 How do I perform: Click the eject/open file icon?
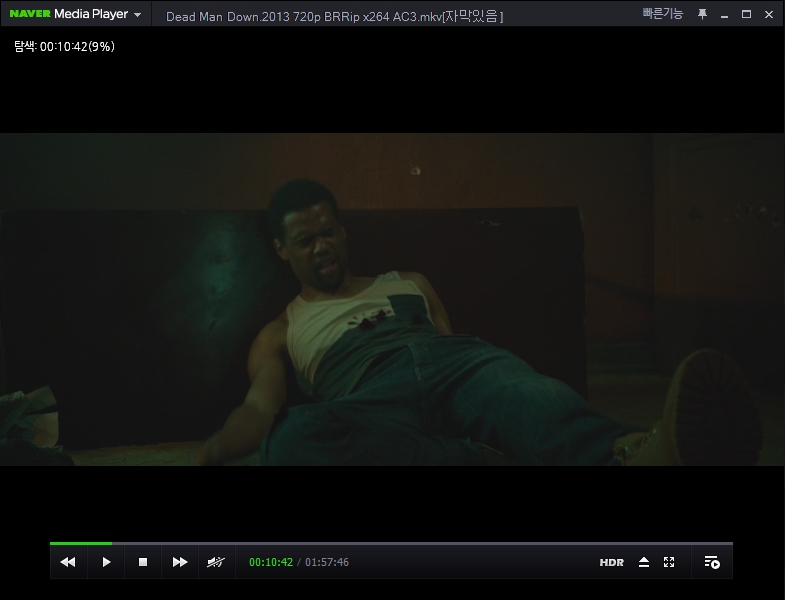click(644, 562)
